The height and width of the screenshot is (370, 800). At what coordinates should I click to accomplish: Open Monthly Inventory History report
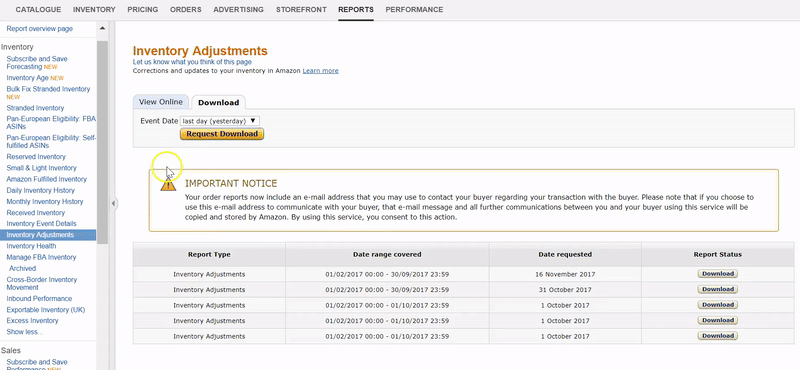click(x=44, y=202)
